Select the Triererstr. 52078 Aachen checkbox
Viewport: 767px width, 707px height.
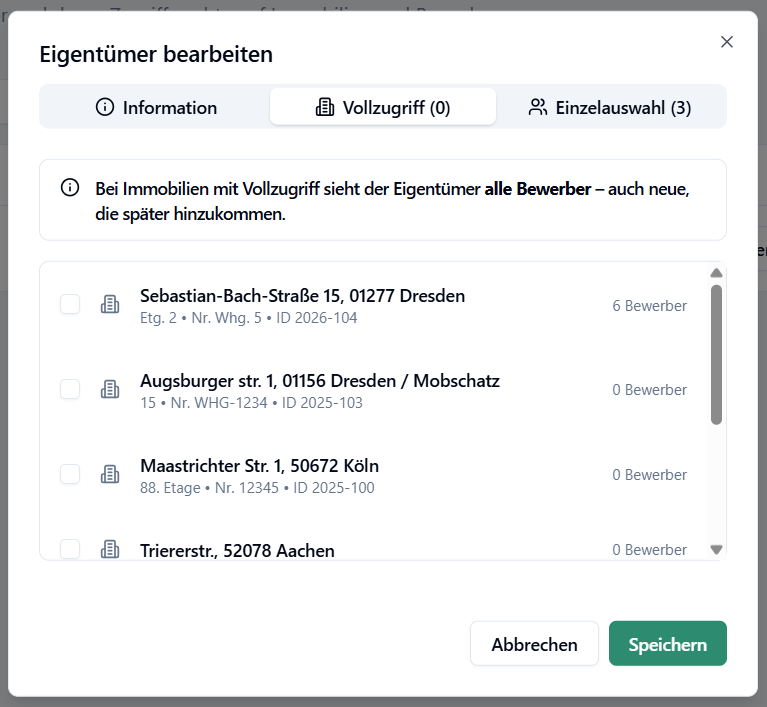[x=70, y=549]
